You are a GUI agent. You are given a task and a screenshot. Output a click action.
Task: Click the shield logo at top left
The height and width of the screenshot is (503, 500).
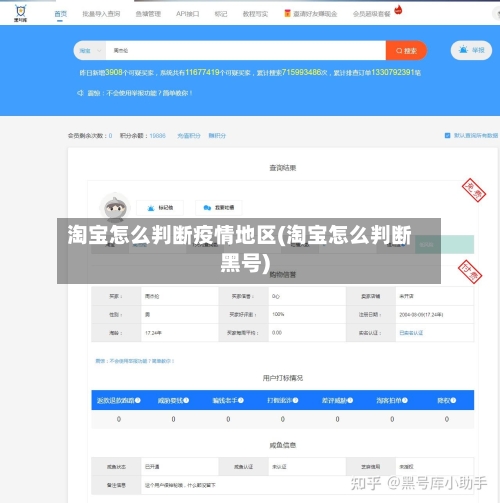click(x=21, y=13)
